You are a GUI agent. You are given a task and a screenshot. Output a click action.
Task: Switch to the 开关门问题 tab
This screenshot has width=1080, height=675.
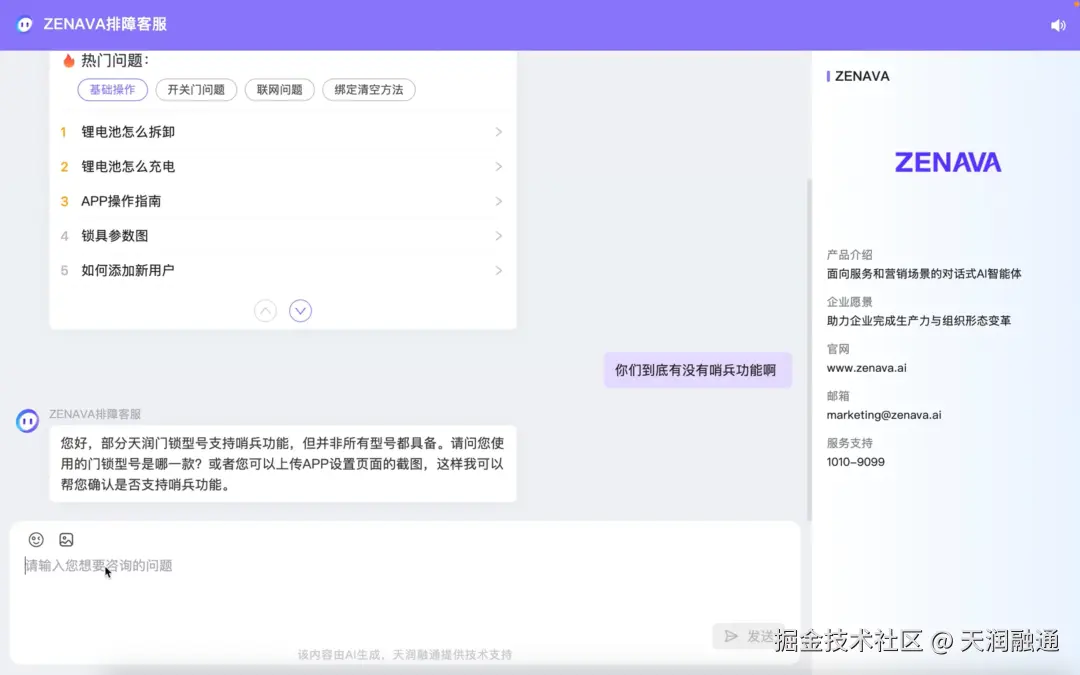[x=196, y=90]
